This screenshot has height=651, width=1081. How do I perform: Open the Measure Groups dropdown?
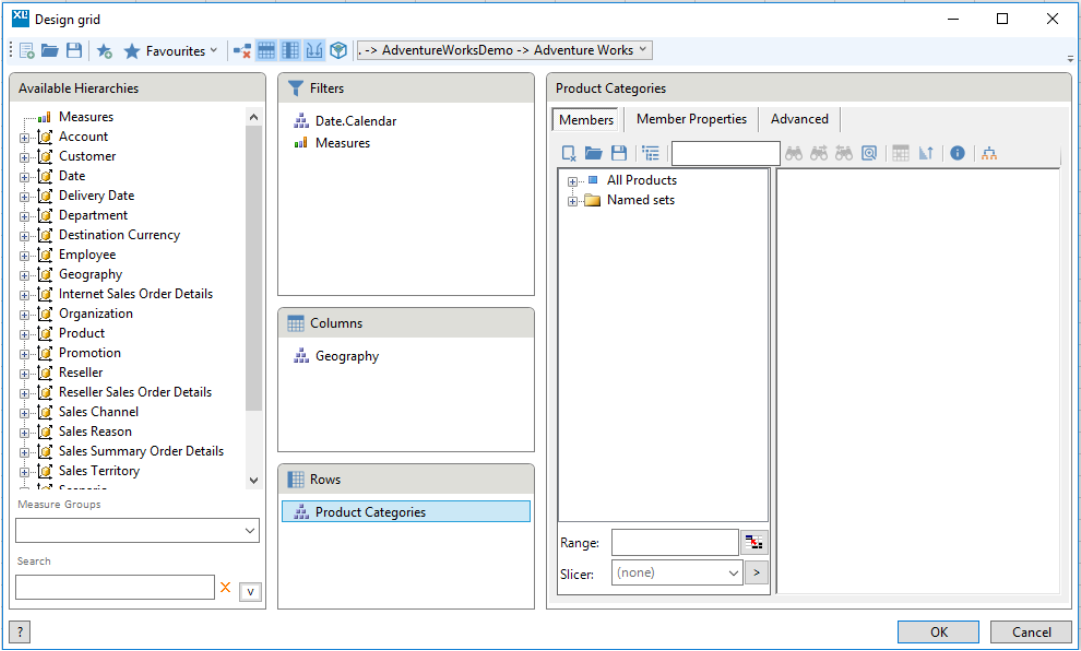[x=137, y=530]
